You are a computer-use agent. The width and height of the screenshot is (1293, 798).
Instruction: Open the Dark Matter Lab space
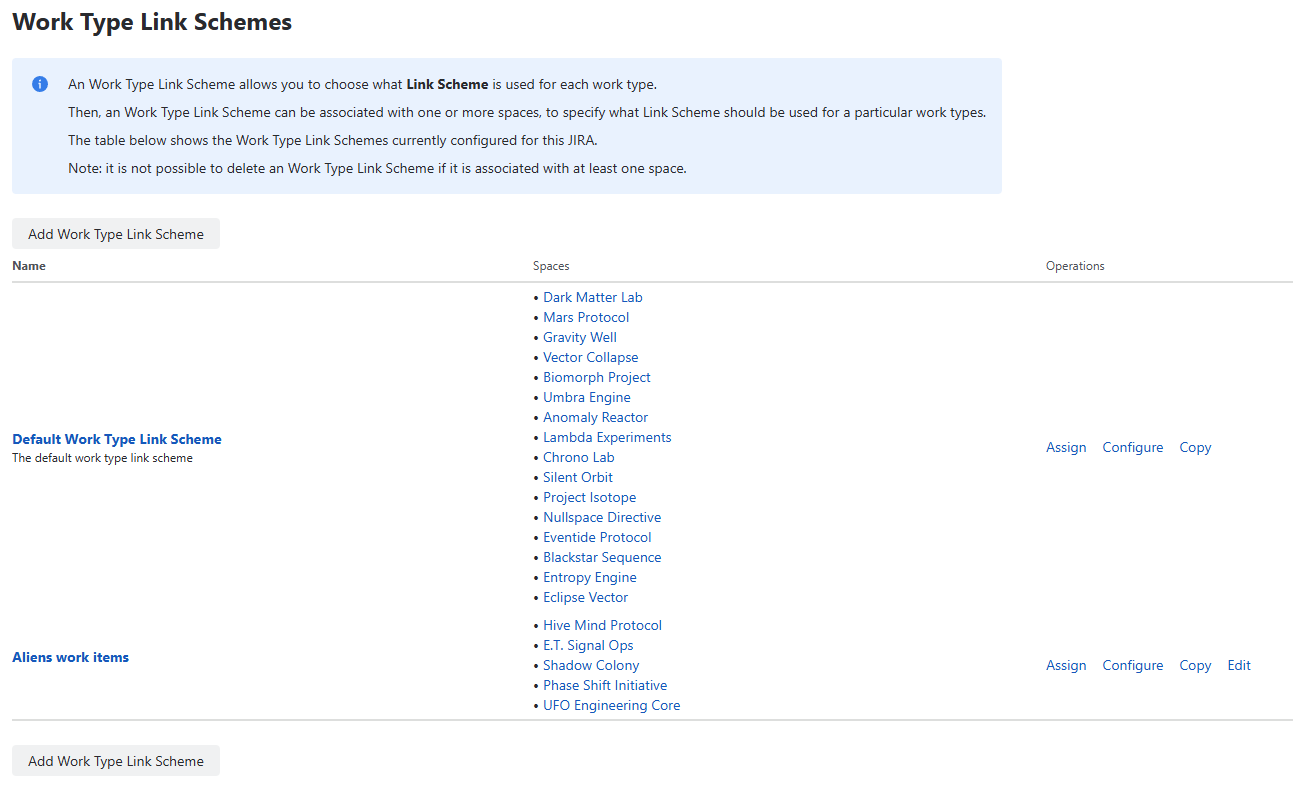(593, 297)
